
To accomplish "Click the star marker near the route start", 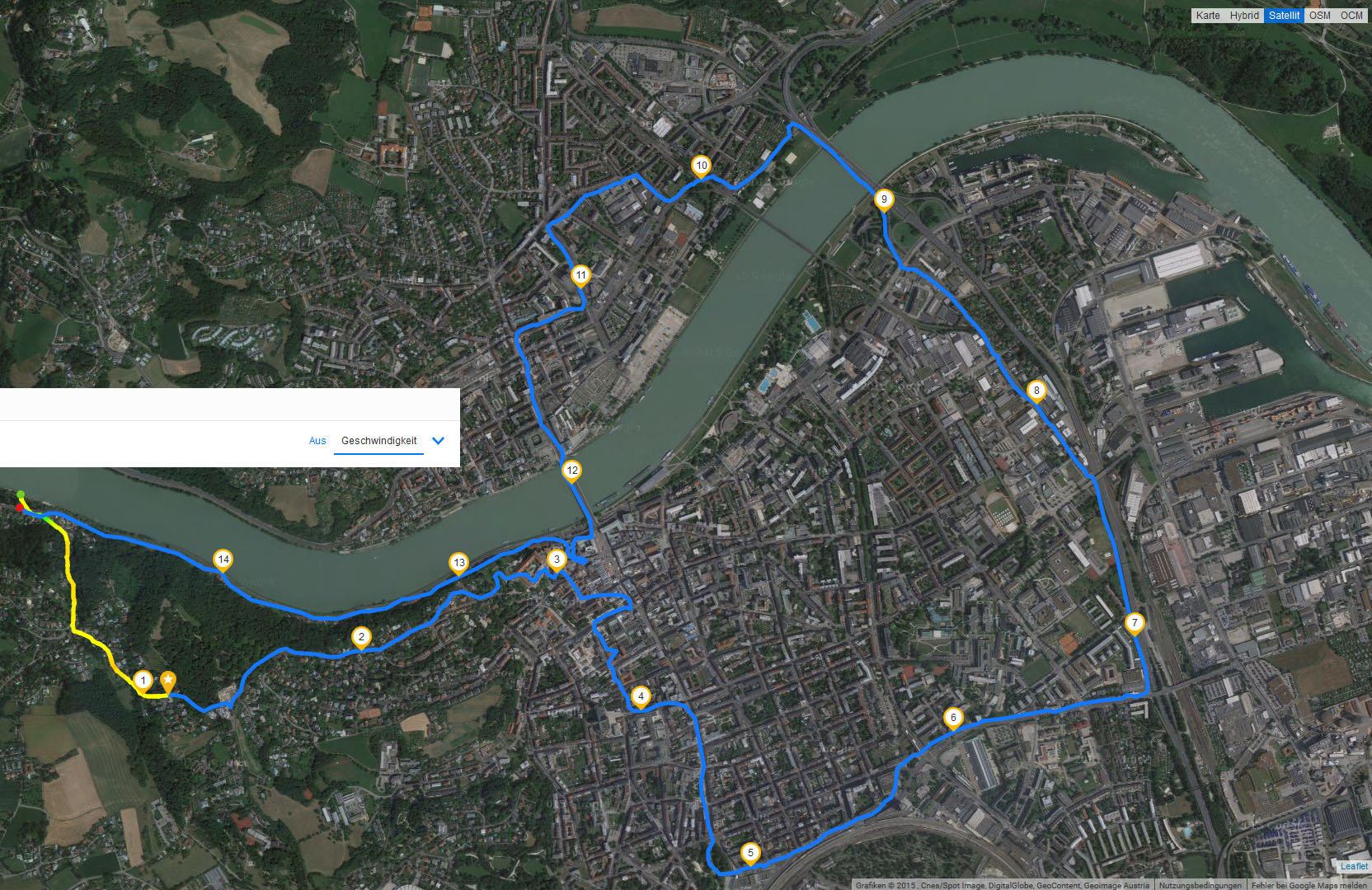I will point(168,682).
